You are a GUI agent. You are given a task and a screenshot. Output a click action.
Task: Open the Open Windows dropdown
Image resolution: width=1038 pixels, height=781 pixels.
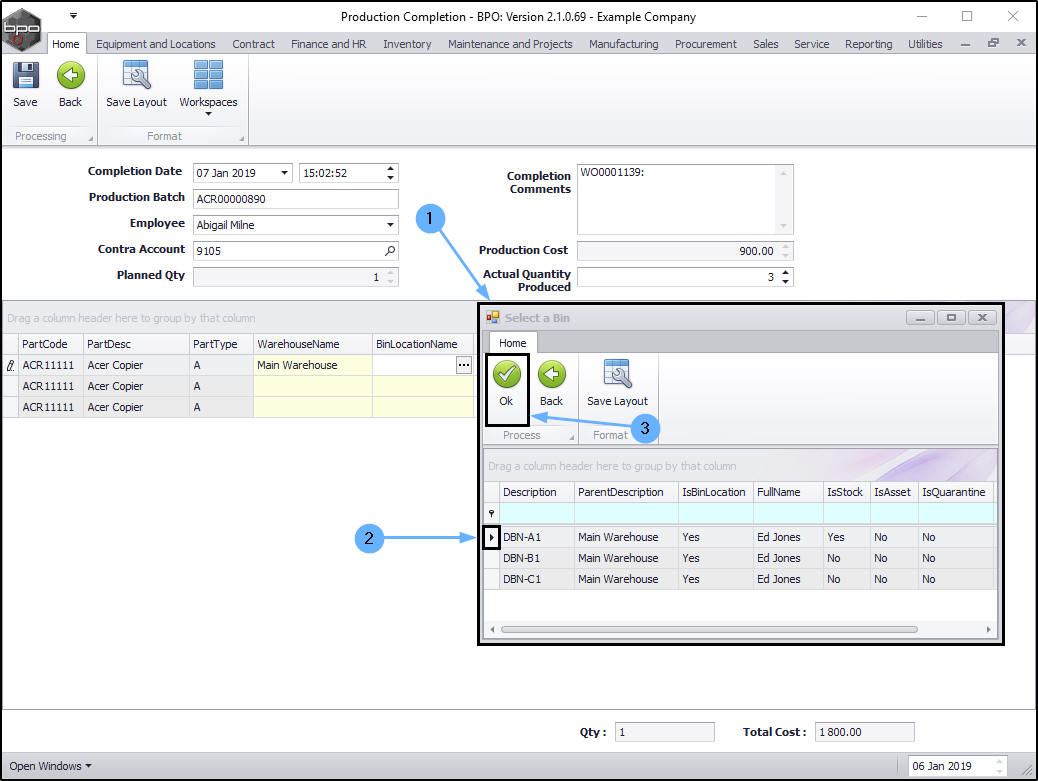(50, 766)
